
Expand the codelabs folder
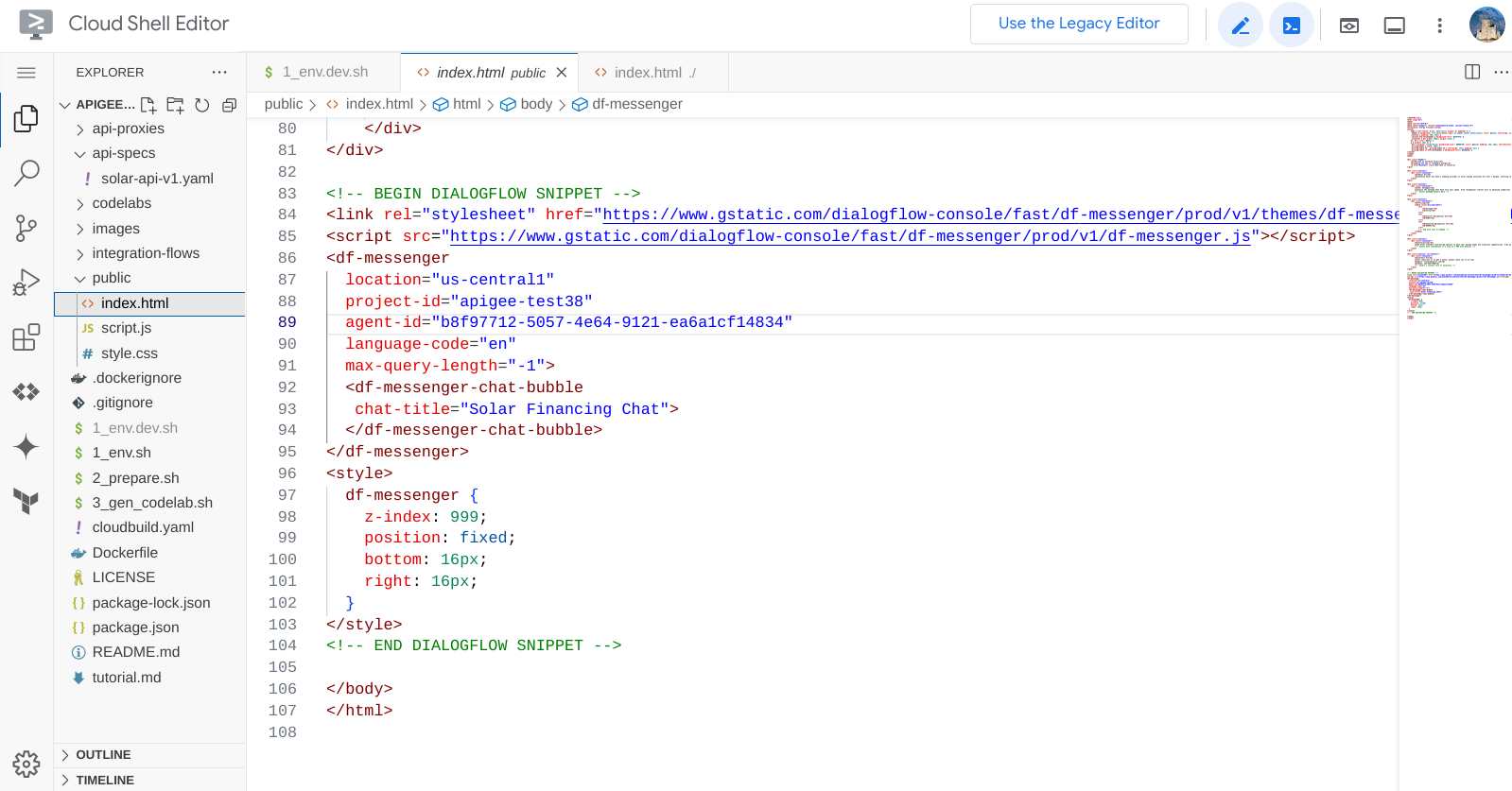point(121,203)
